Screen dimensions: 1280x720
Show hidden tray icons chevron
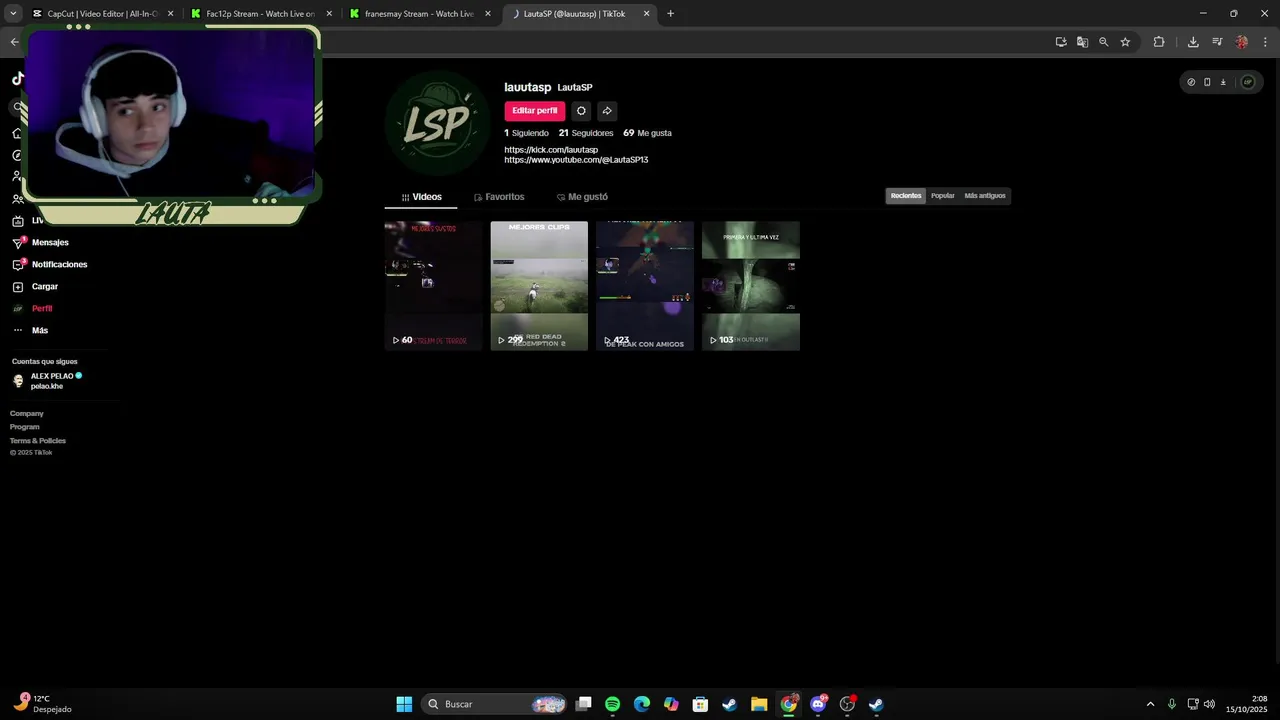pyautogui.click(x=1150, y=704)
